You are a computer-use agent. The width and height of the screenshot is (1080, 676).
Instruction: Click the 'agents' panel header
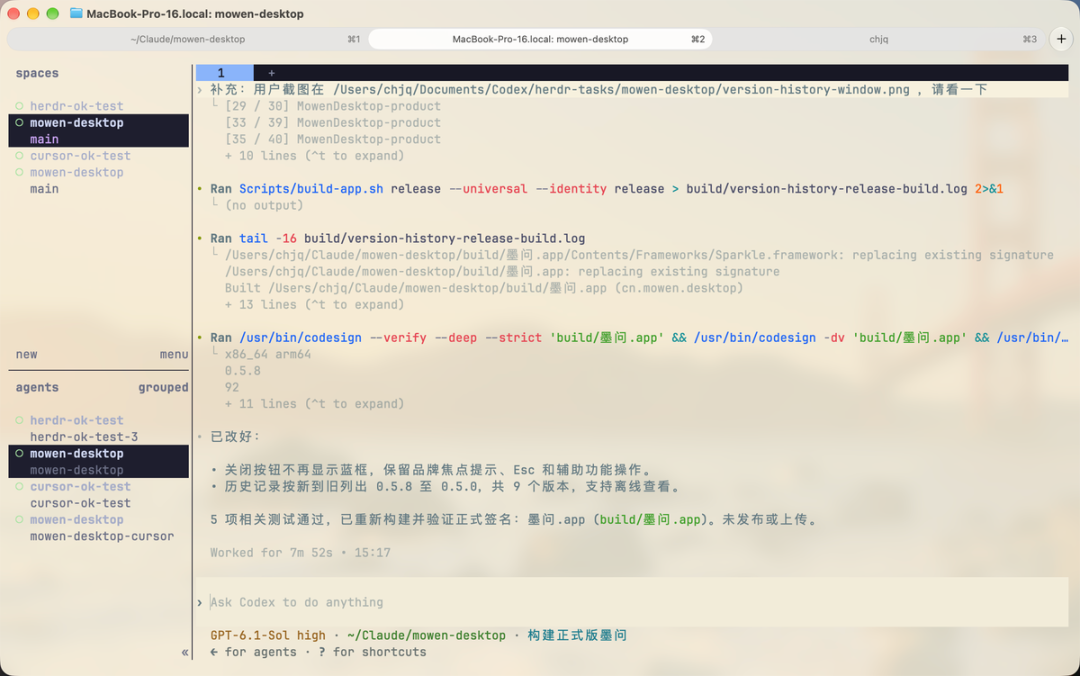[x=37, y=387]
